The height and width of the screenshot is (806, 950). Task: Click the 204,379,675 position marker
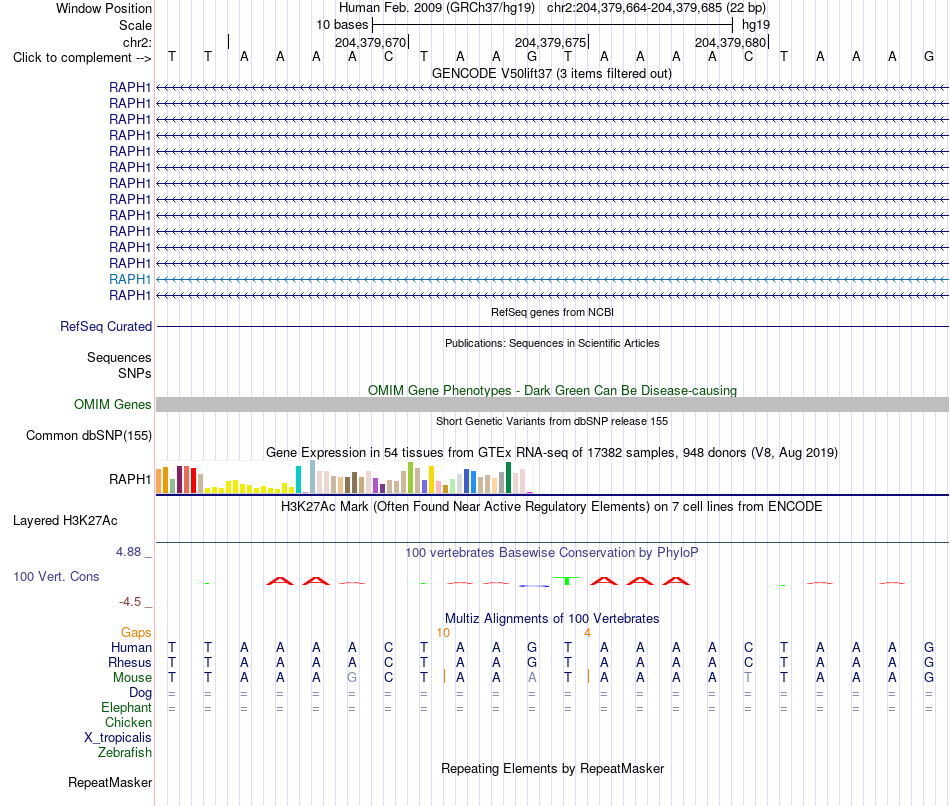[x=550, y=42]
